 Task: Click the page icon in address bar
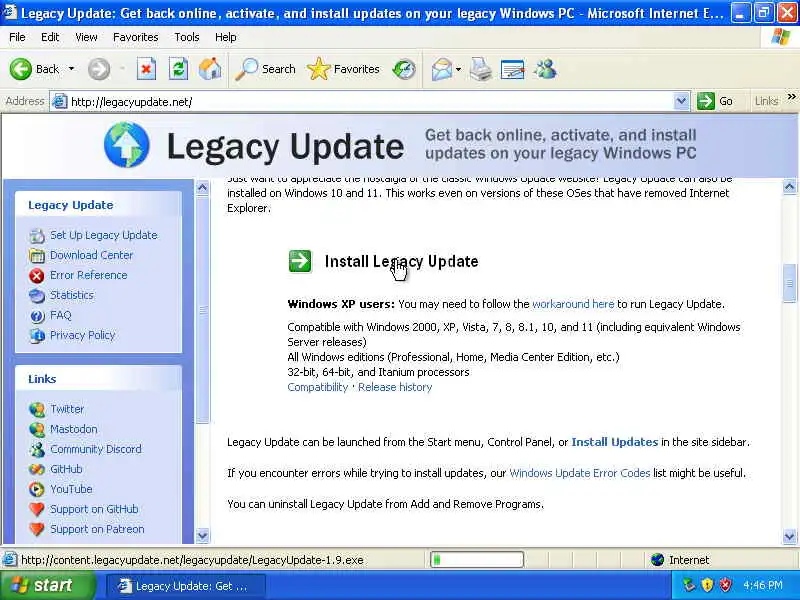tap(60, 102)
